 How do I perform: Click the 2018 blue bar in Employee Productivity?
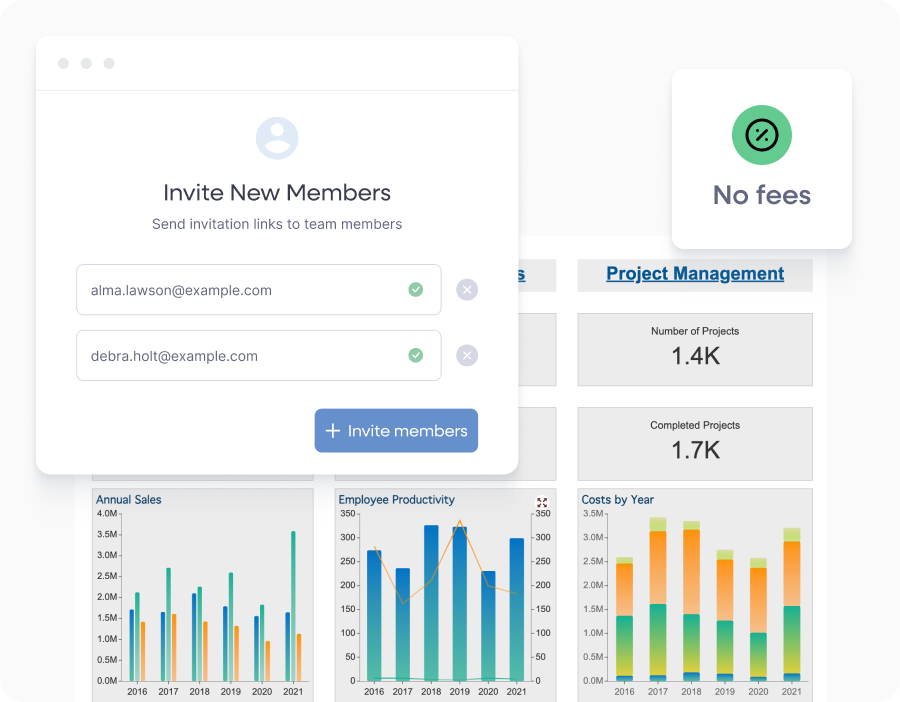431,600
